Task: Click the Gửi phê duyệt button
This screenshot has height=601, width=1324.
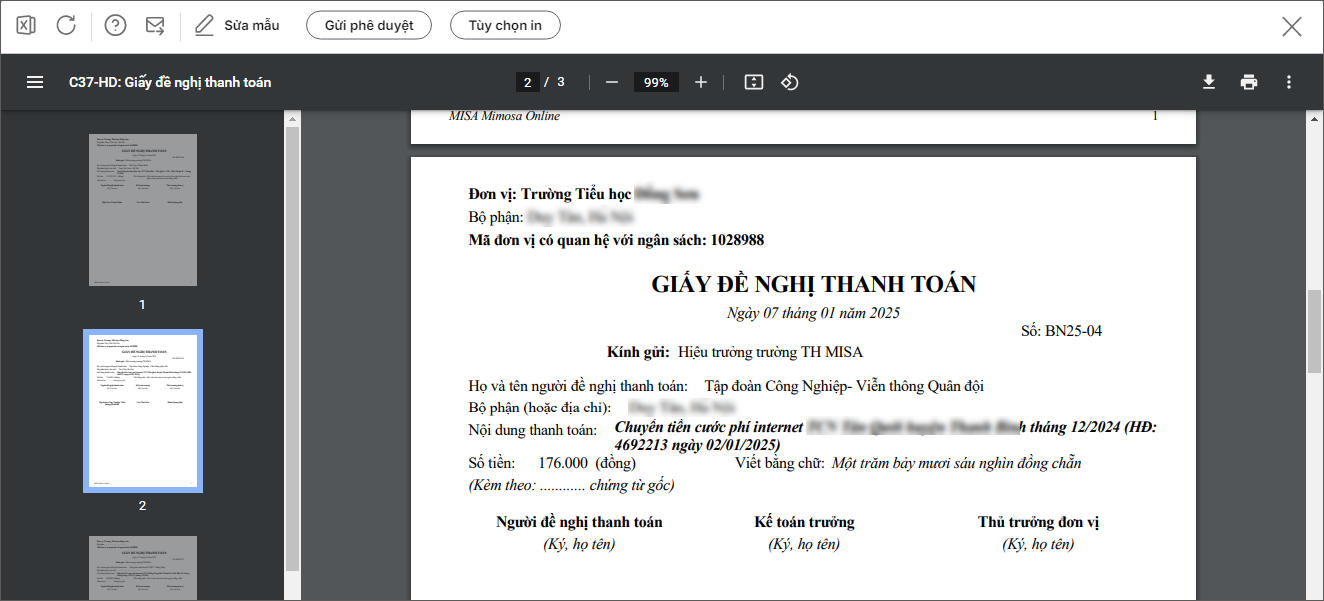Action: click(x=369, y=25)
